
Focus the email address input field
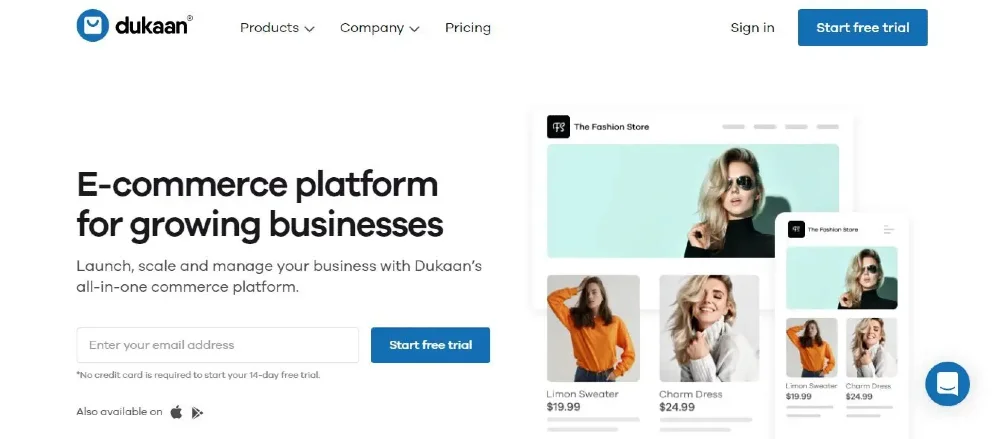tap(217, 345)
